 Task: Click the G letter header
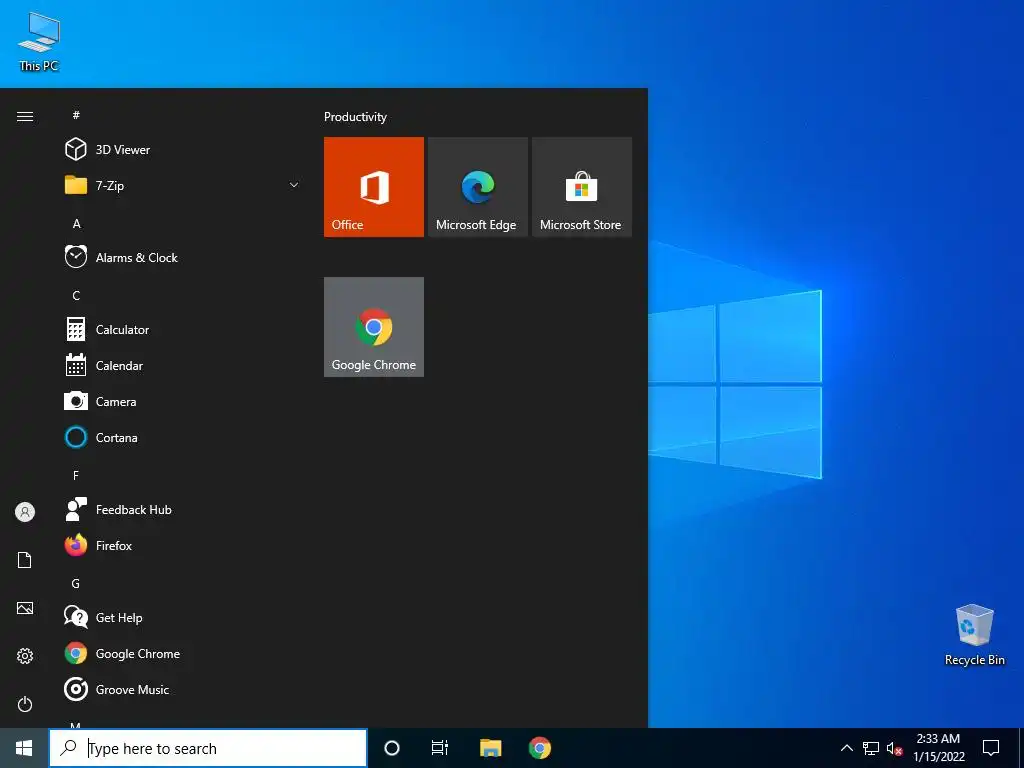coord(76,583)
